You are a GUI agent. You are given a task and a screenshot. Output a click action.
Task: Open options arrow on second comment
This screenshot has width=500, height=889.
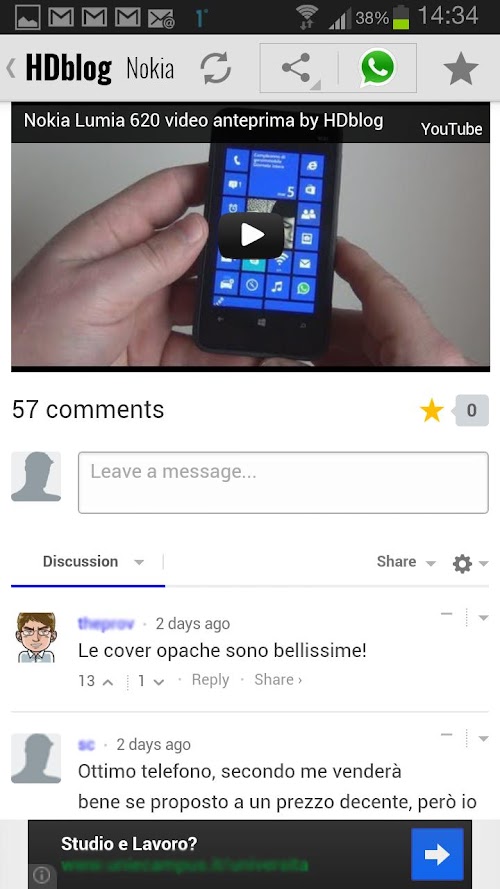pyautogui.click(x=483, y=738)
